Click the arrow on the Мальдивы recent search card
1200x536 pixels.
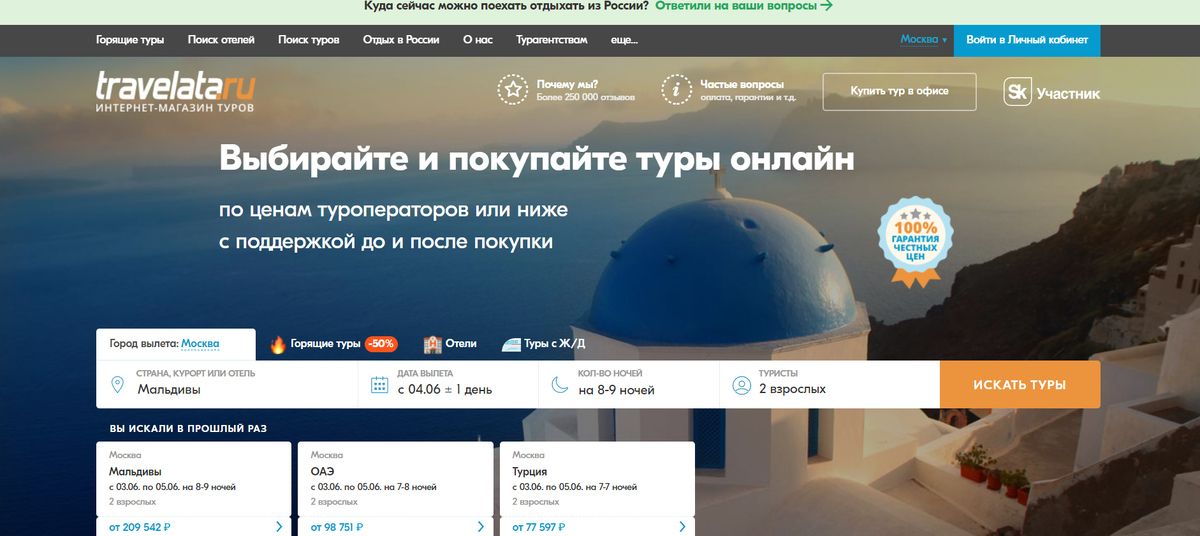[x=278, y=527]
